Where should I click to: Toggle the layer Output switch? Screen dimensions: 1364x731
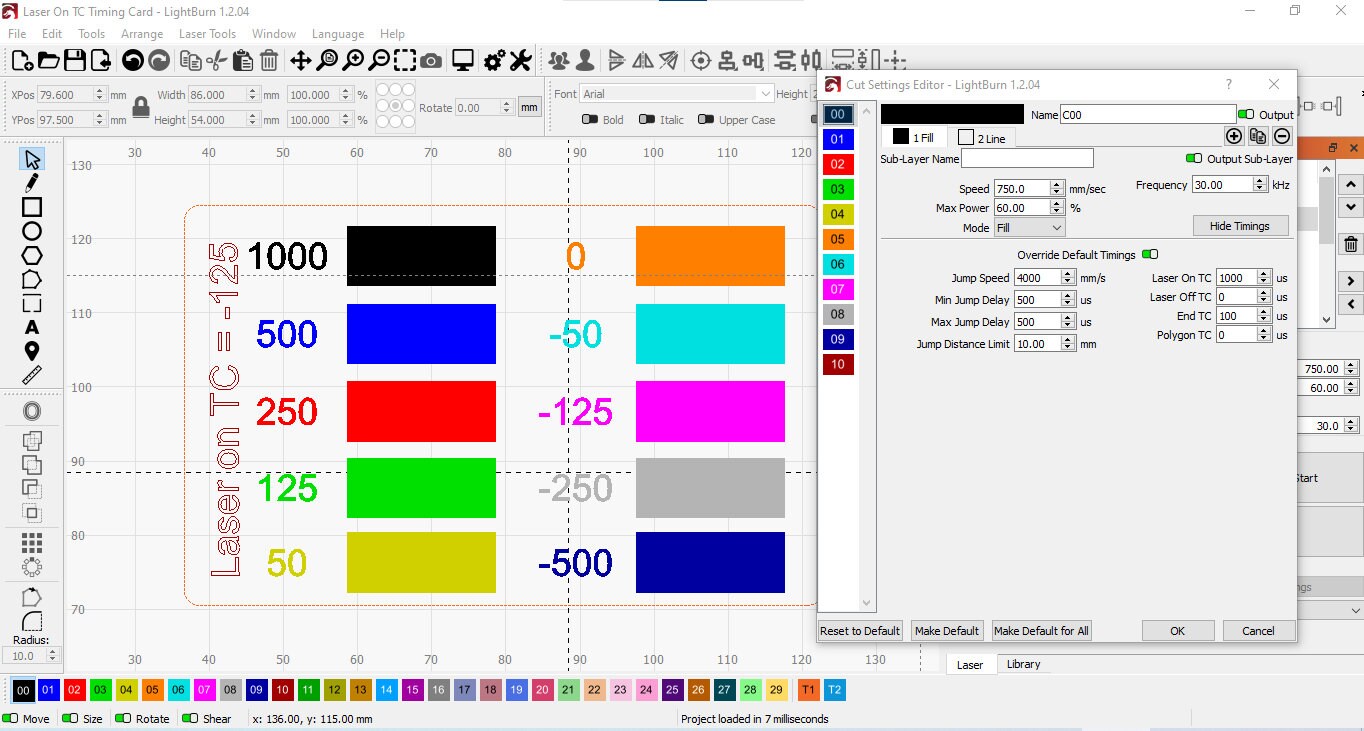click(1246, 114)
